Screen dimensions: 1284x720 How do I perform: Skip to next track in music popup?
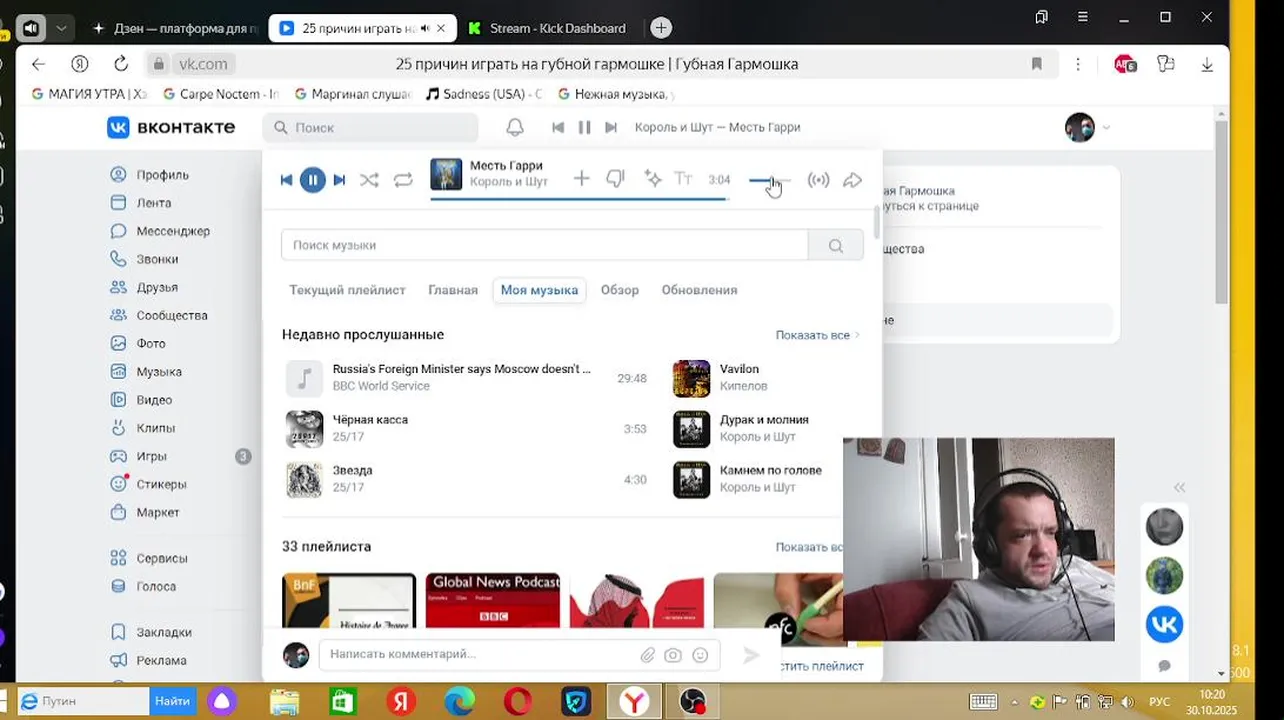[339, 180]
